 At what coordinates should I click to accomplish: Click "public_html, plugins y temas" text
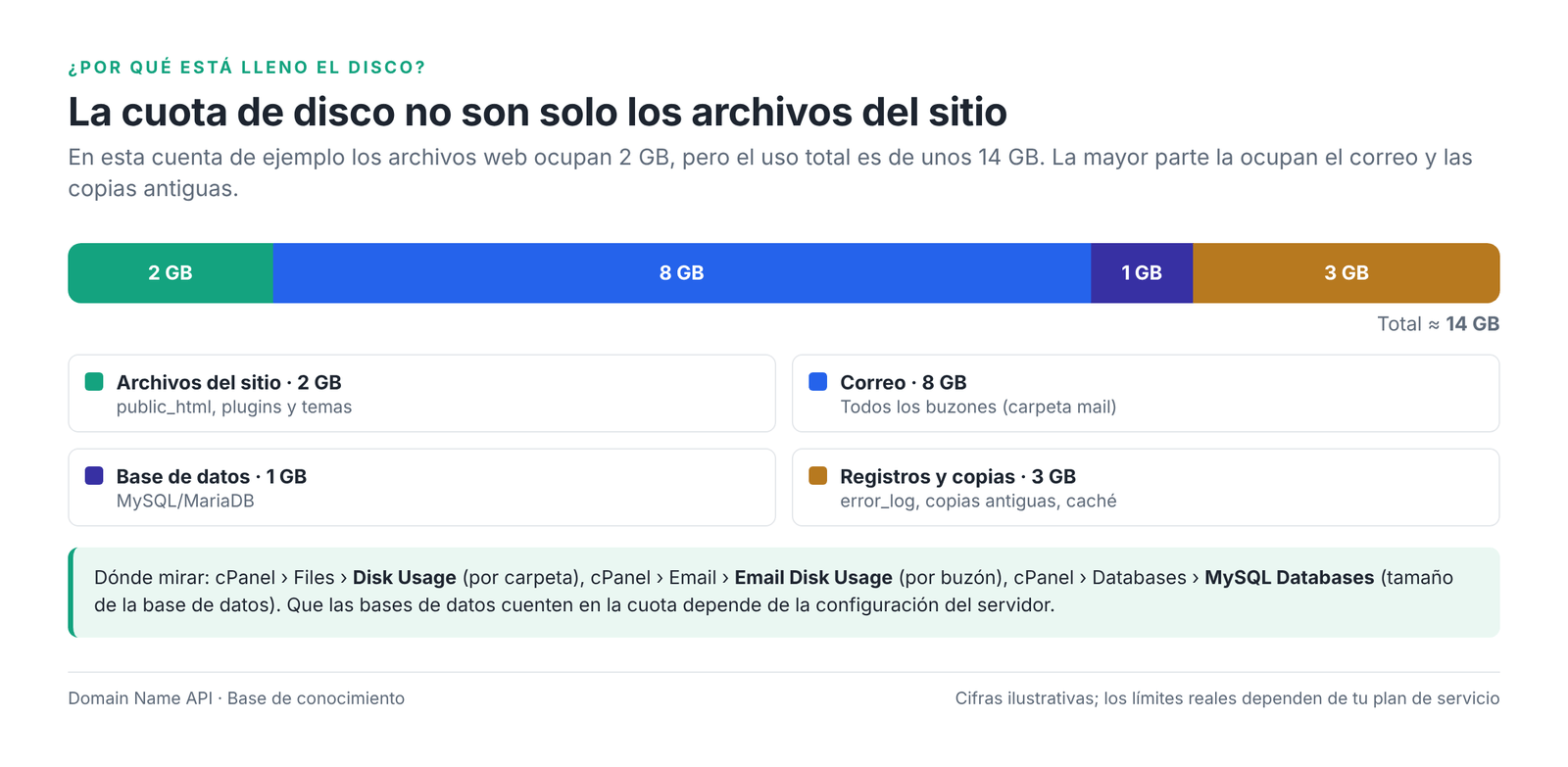click(234, 407)
